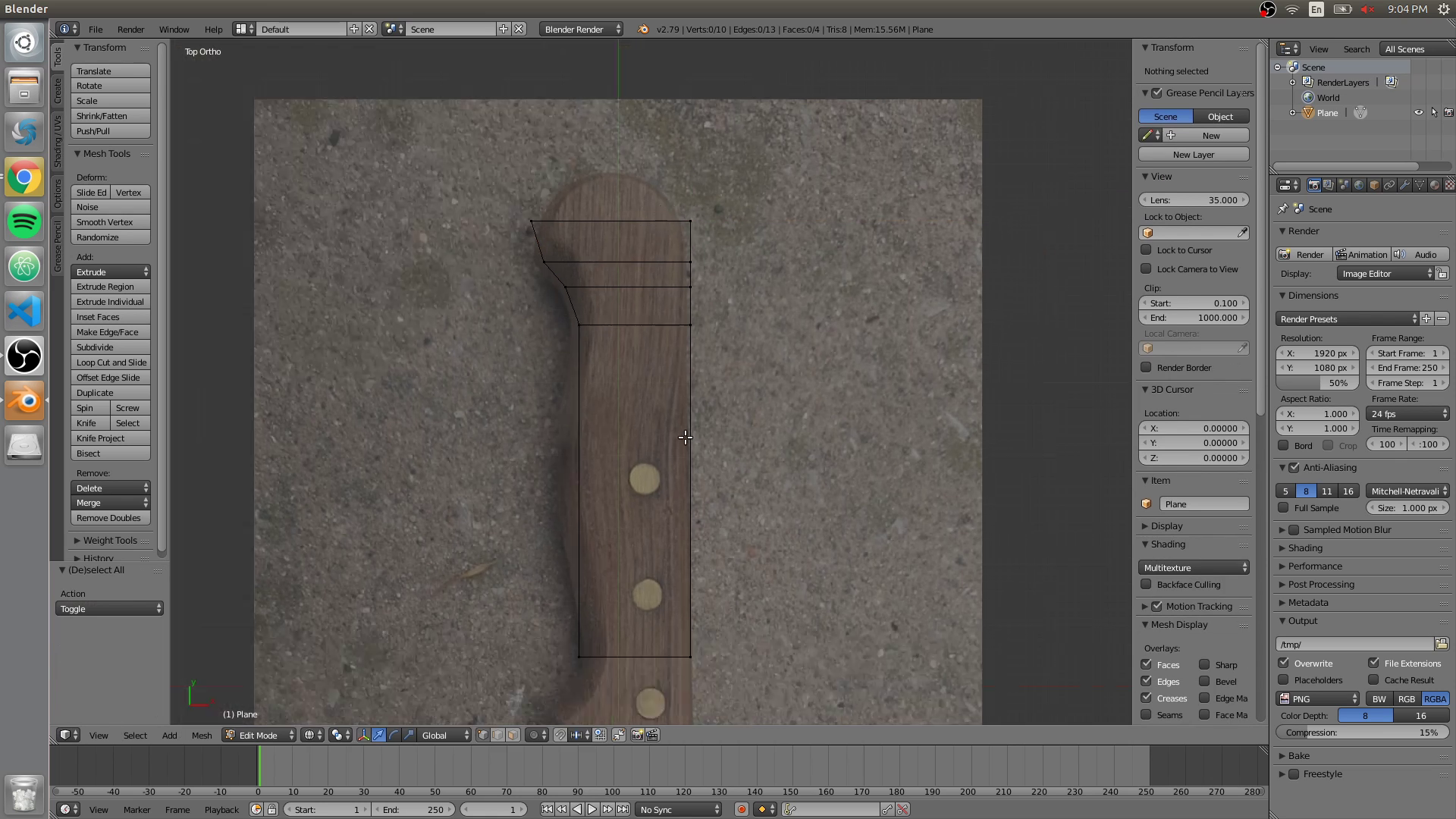Click the New Layer button
Image resolution: width=1456 pixels, height=819 pixels.
coord(1194,154)
